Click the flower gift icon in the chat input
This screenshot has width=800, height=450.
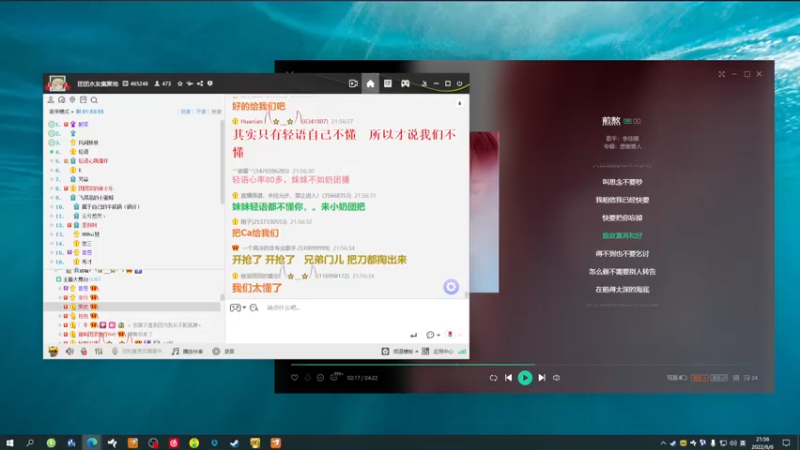coord(450,335)
